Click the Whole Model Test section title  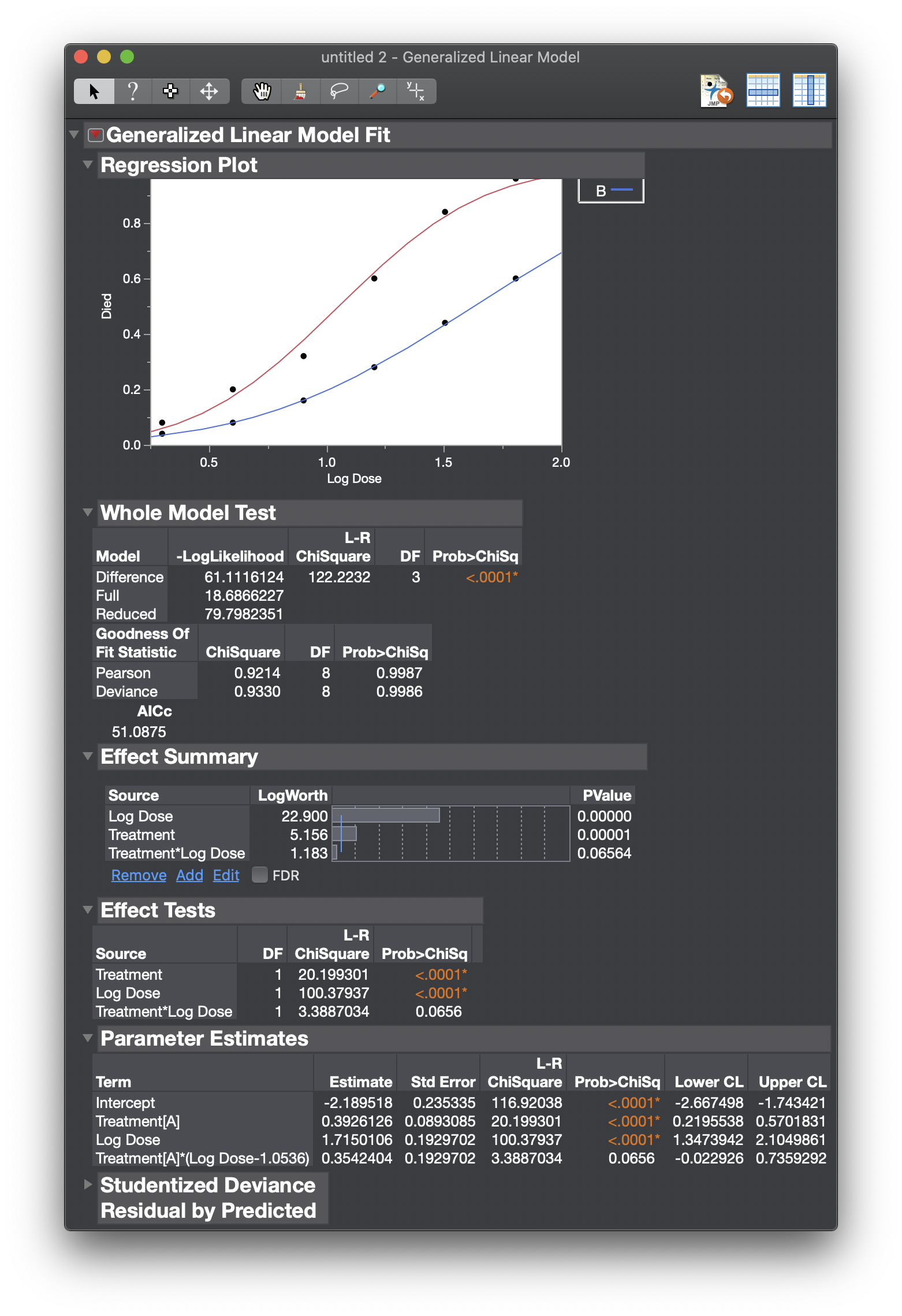click(x=188, y=513)
